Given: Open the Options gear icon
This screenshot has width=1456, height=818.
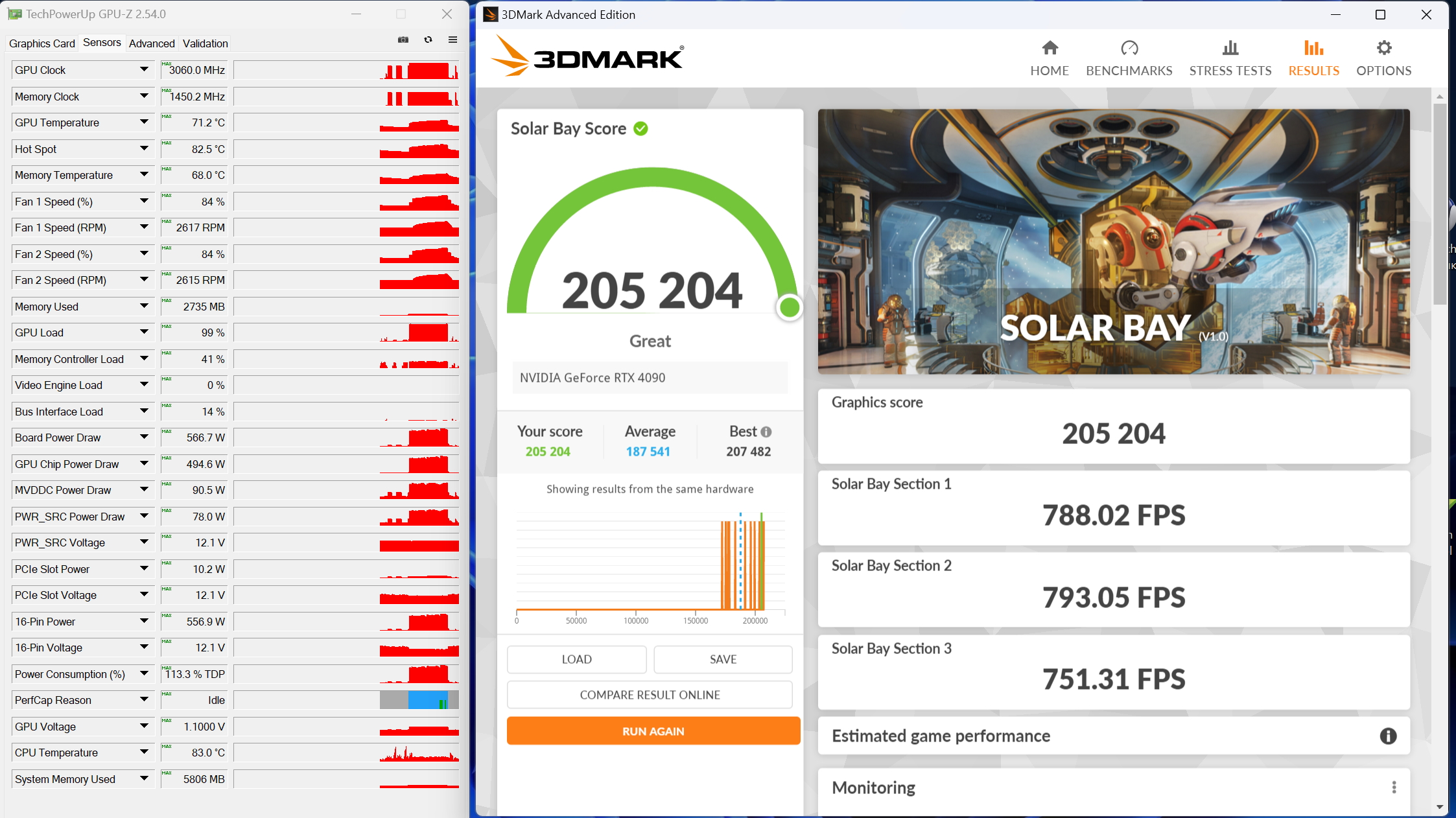Looking at the screenshot, I should [1383, 49].
